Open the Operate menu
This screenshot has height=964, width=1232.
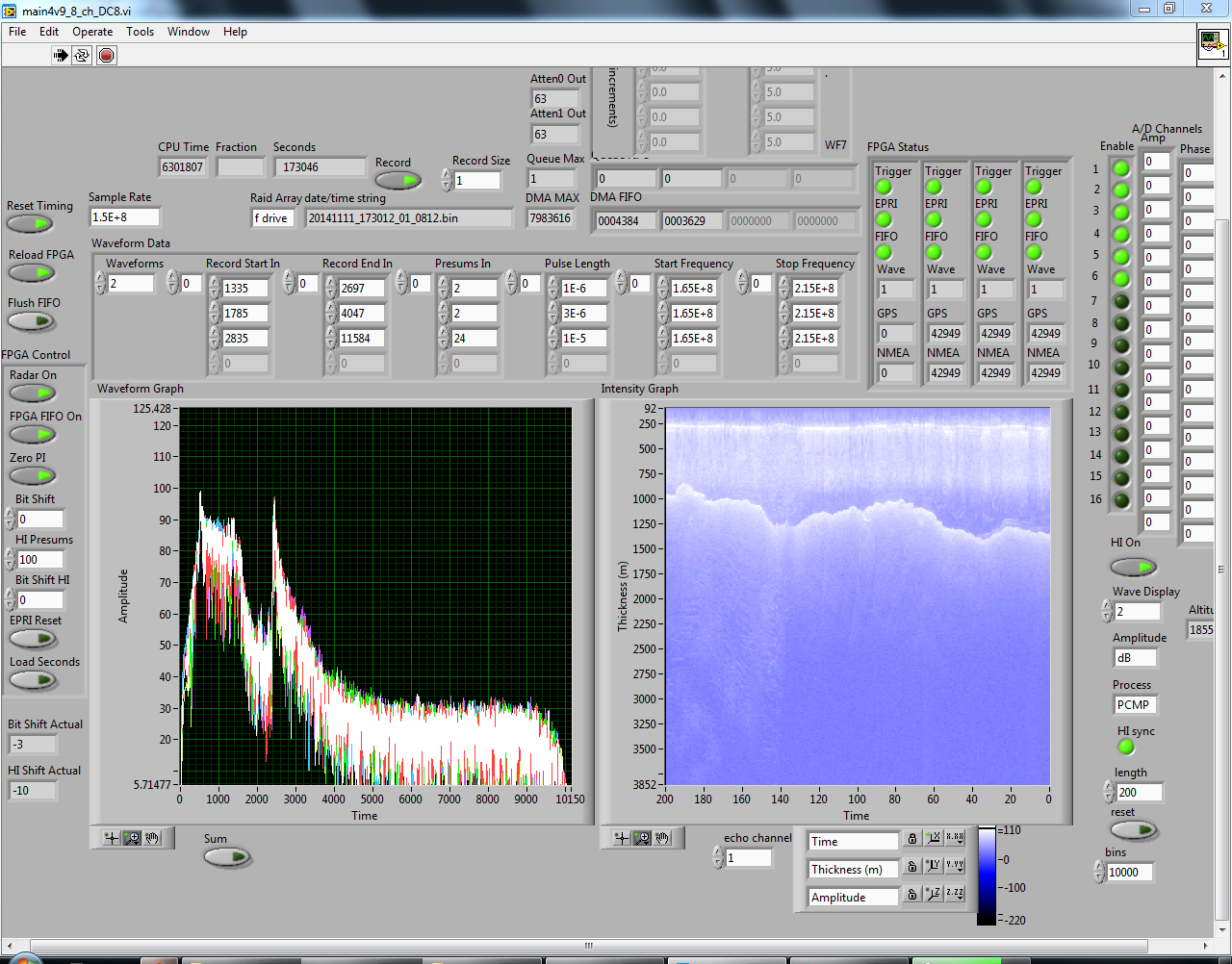tap(92, 32)
